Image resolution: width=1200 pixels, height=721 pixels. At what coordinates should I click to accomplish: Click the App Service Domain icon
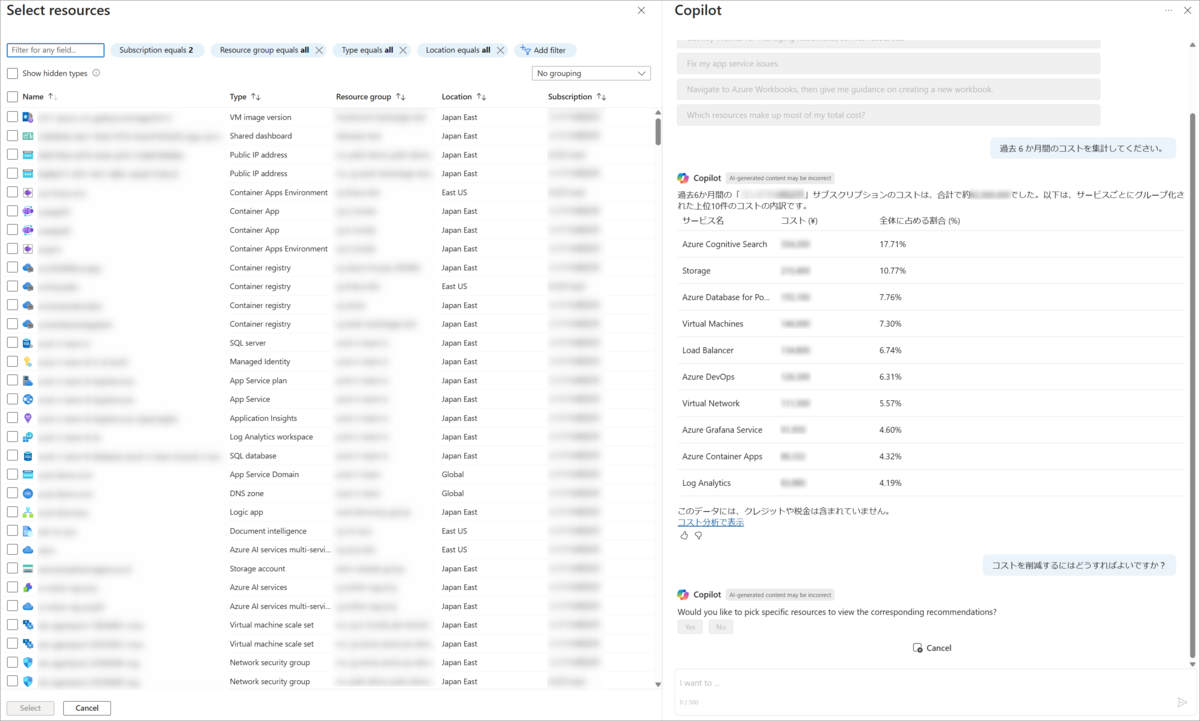tap(28, 475)
